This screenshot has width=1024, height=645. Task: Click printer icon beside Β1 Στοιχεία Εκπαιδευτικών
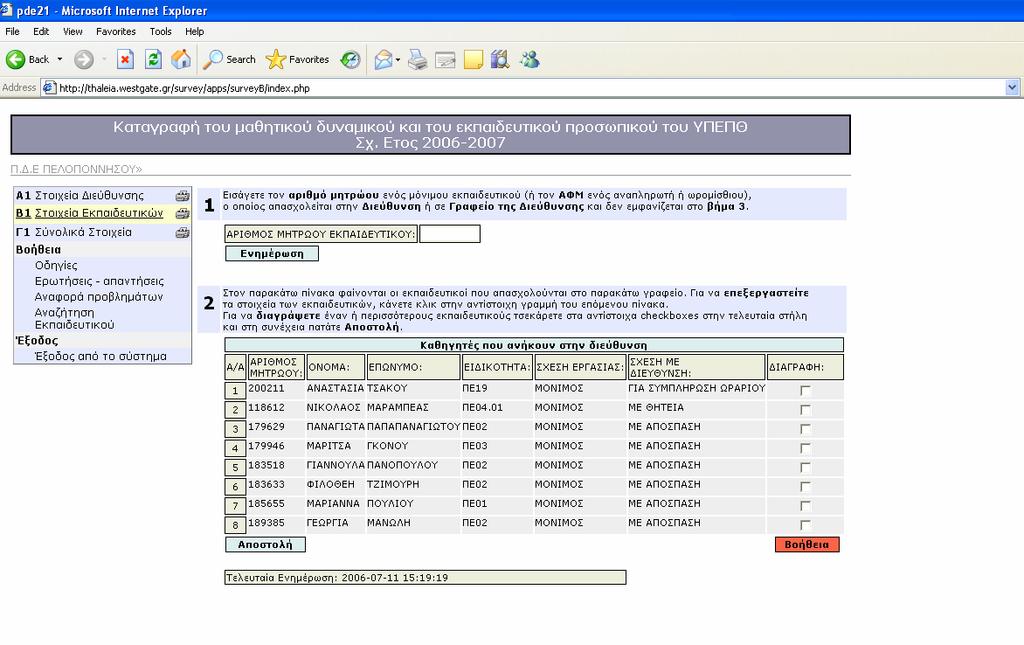pos(182,213)
